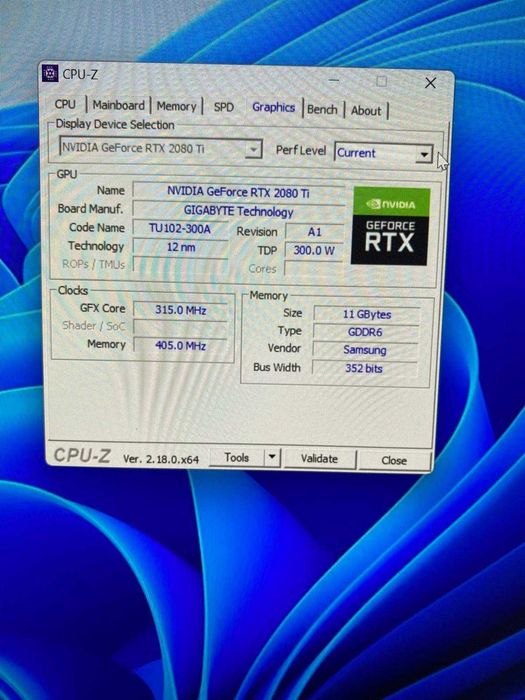Switch to the CPU tab
This screenshot has height=700, width=525.
(x=65, y=104)
